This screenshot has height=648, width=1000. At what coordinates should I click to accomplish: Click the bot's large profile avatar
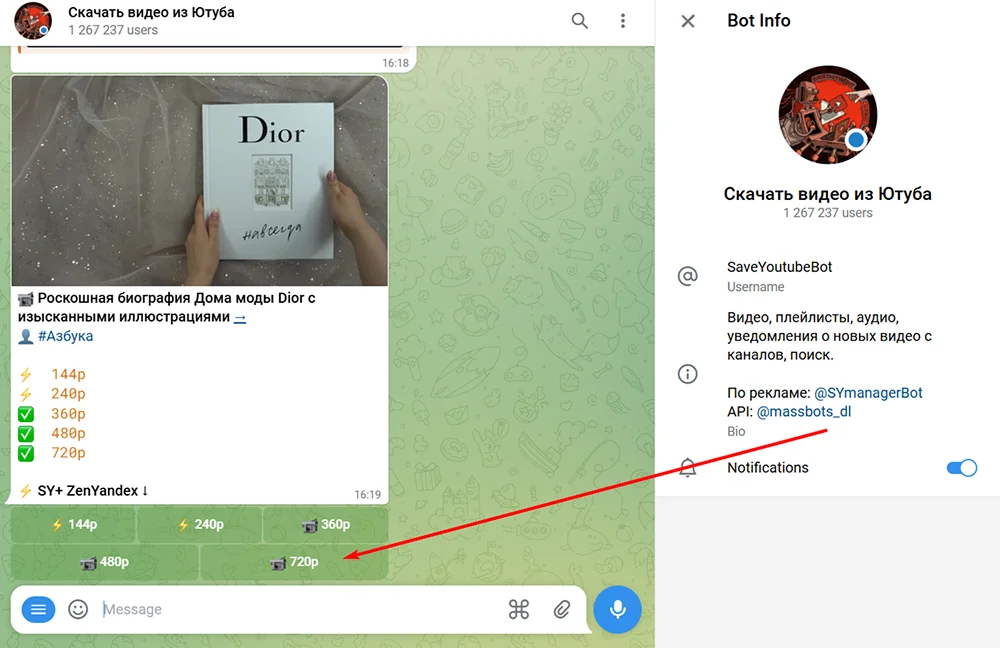pos(827,115)
